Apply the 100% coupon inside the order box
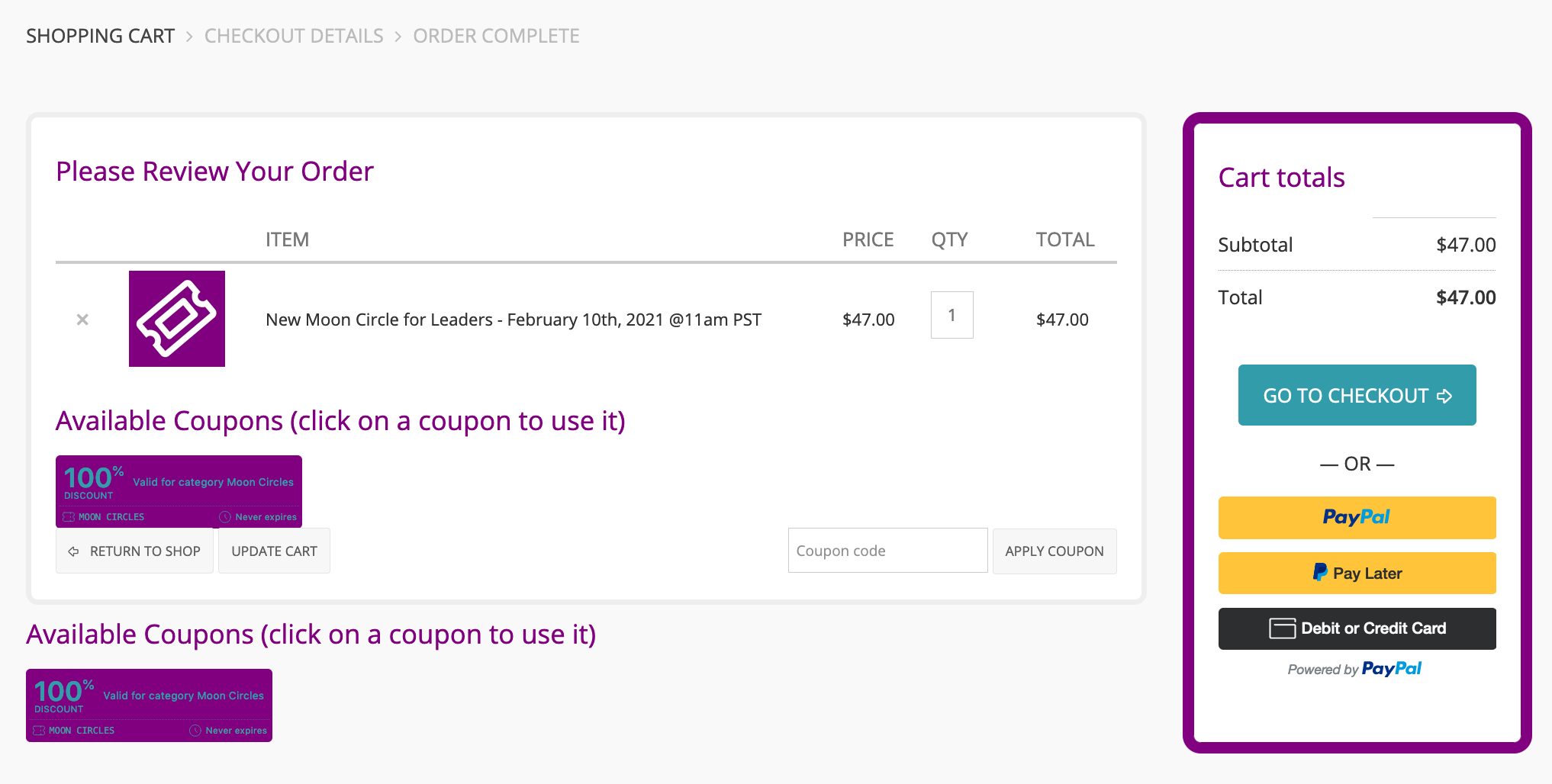This screenshot has width=1552, height=784. 179,491
